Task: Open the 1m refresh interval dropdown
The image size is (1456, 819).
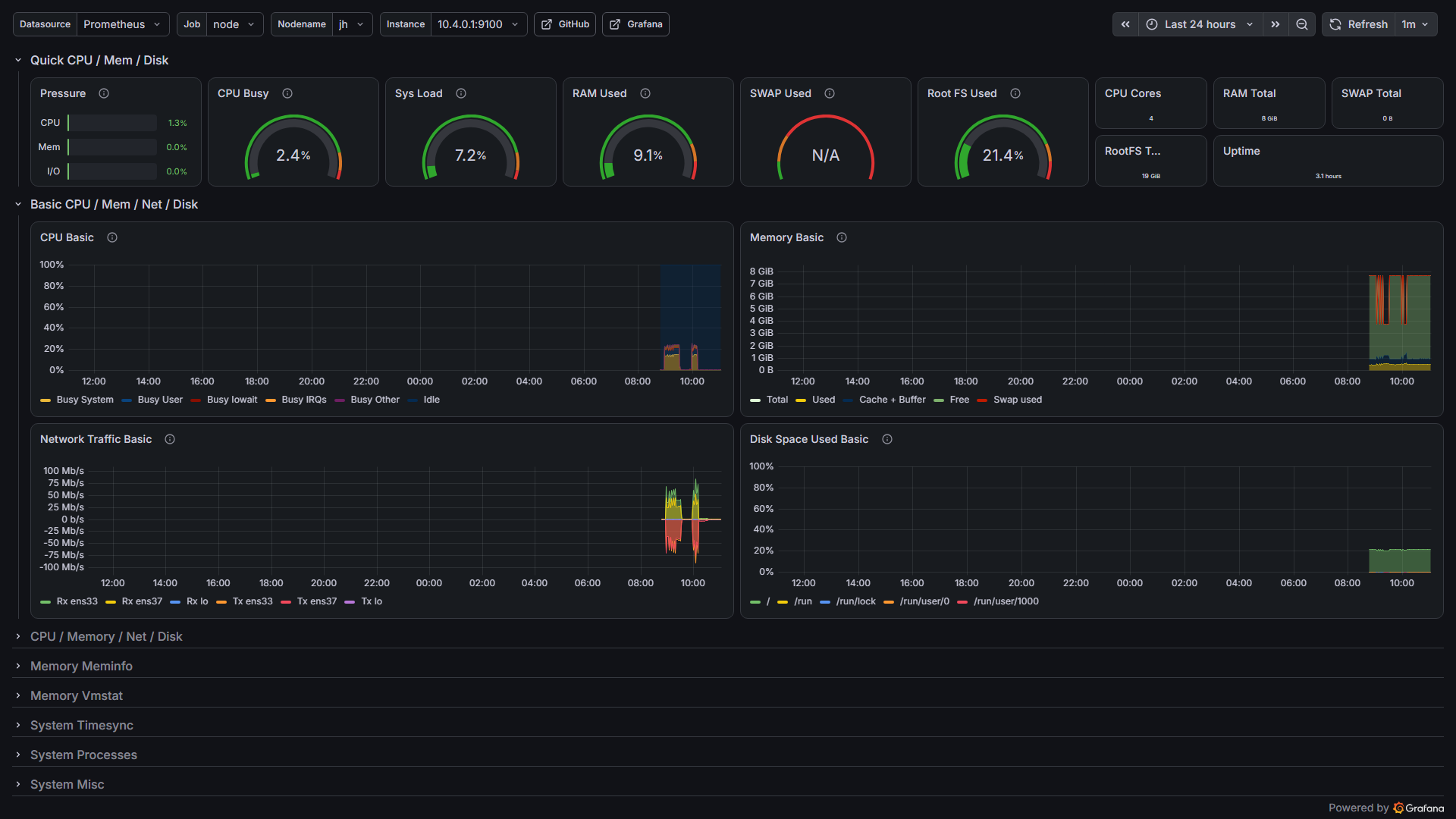Action: 1415,24
